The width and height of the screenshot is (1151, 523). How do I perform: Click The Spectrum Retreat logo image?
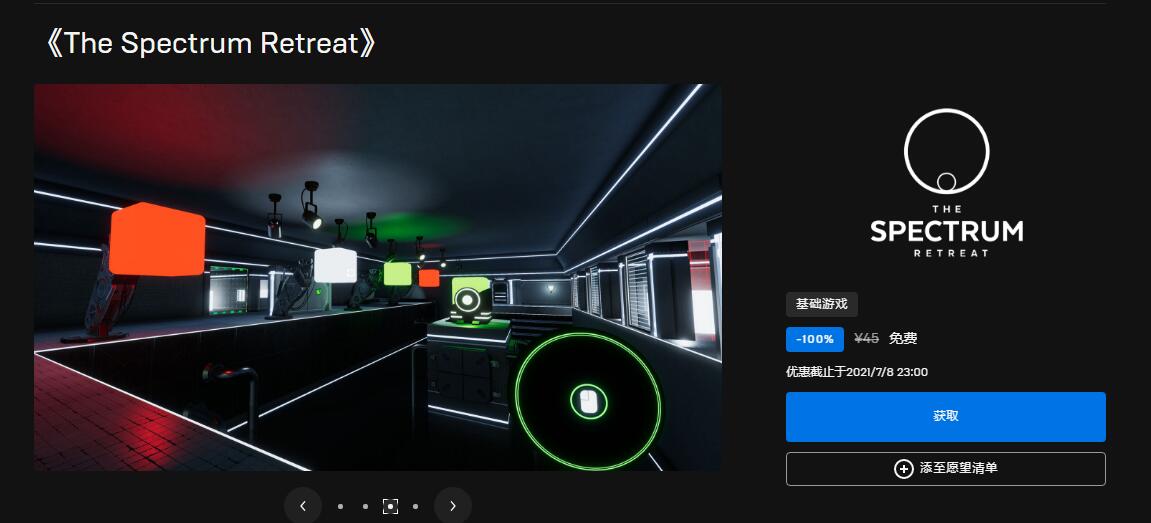[x=946, y=183]
